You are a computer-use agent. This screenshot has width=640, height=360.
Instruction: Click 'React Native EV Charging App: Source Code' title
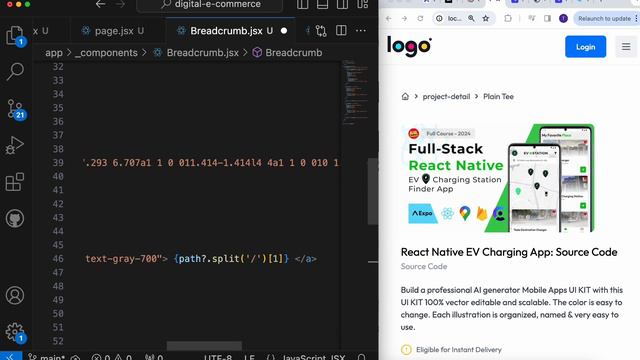click(509, 252)
